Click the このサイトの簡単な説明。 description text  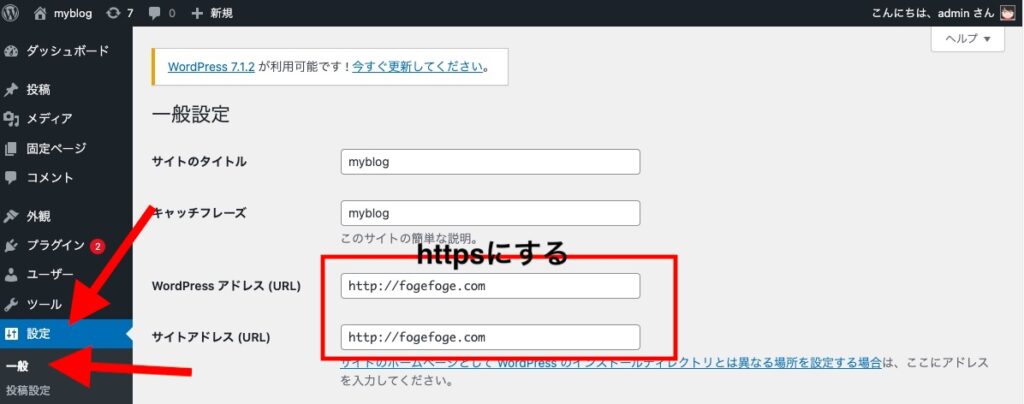[x=409, y=239]
